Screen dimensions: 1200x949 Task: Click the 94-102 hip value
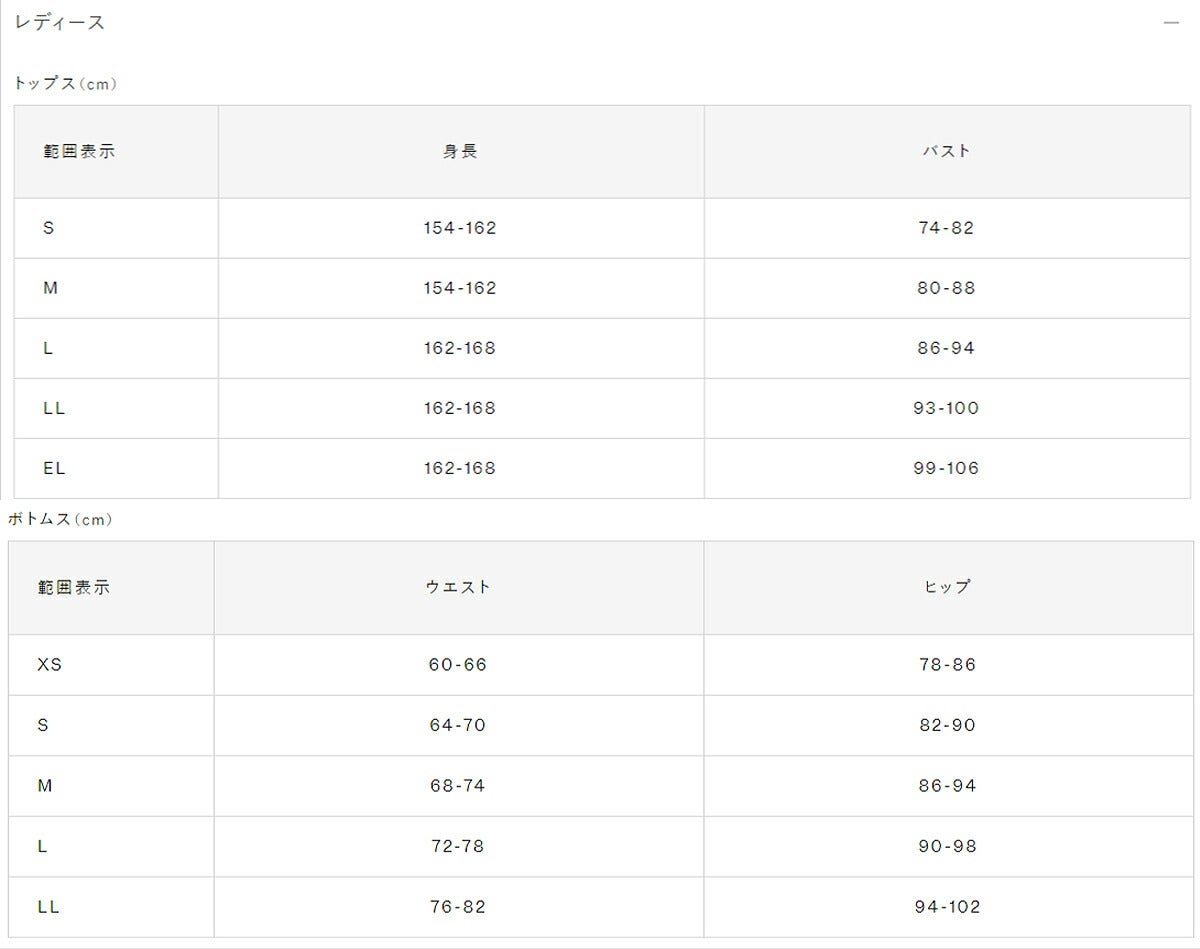point(947,907)
